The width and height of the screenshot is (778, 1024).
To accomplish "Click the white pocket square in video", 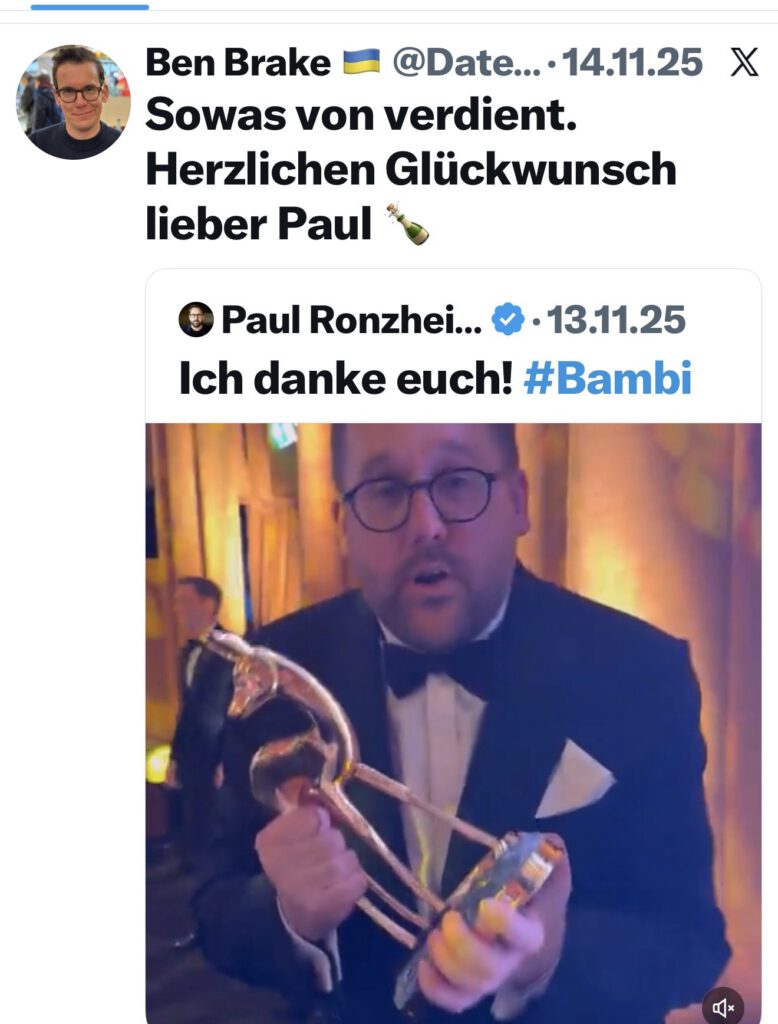I will [x=574, y=780].
